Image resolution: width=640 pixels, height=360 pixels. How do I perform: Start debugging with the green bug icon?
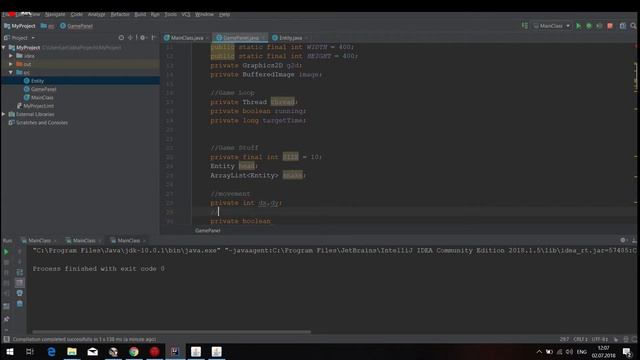tap(589, 26)
